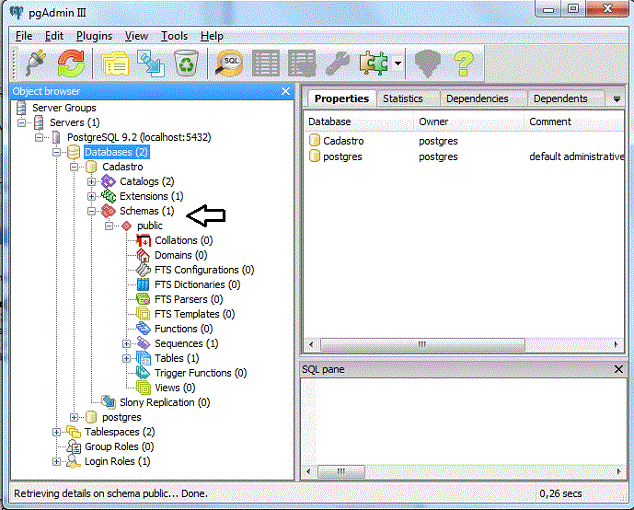Image resolution: width=634 pixels, height=510 pixels.
Task: Close the Object browser panel
Action: tap(285, 91)
